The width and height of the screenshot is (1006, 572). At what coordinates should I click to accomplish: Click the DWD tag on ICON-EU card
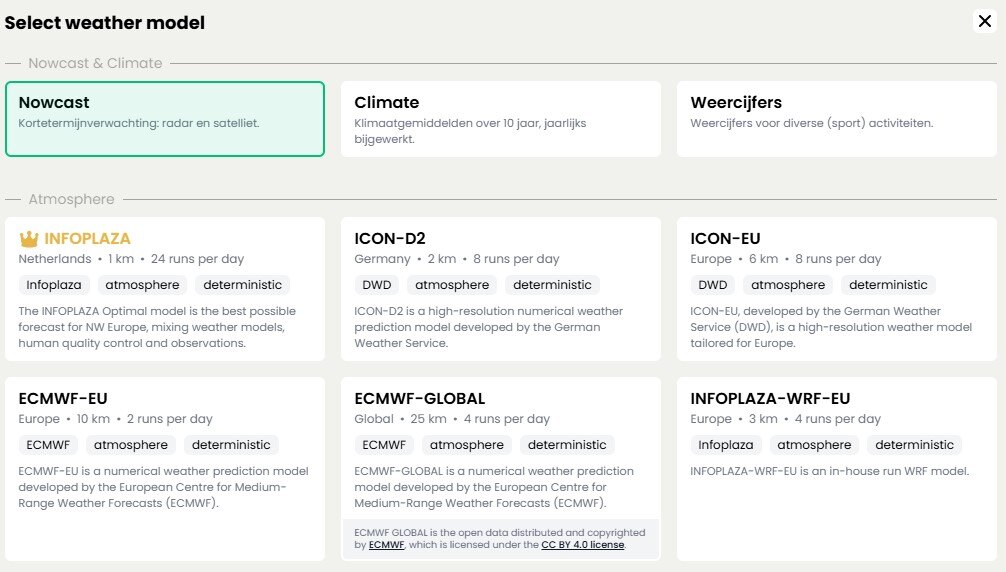[713, 285]
